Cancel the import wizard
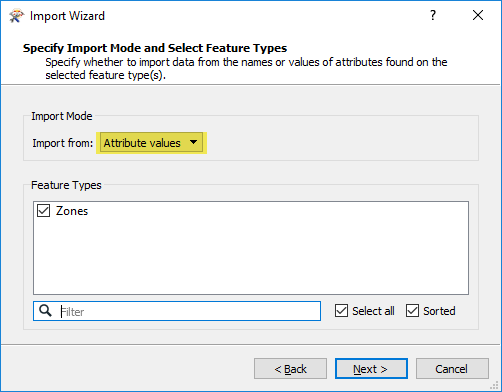502x392 pixels. 452,369
